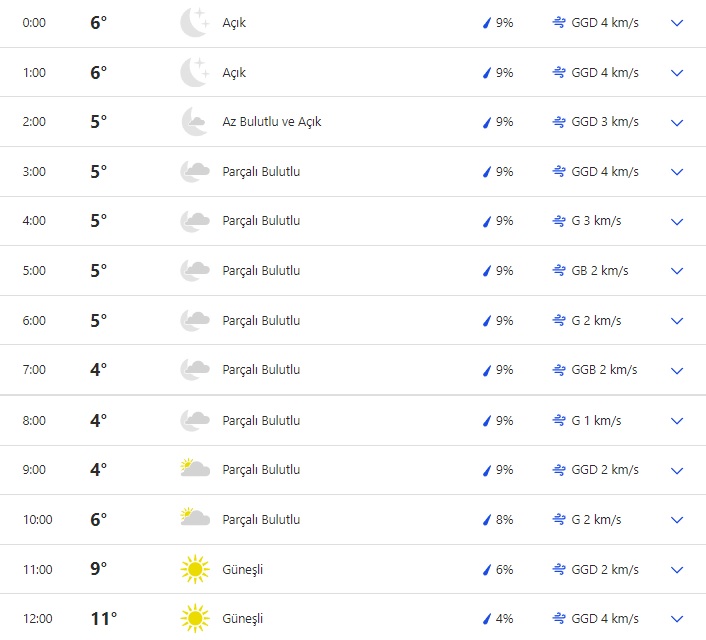Expand the 3:00 row with the chevron
Screen dimensions: 706x640
(x=677, y=172)
